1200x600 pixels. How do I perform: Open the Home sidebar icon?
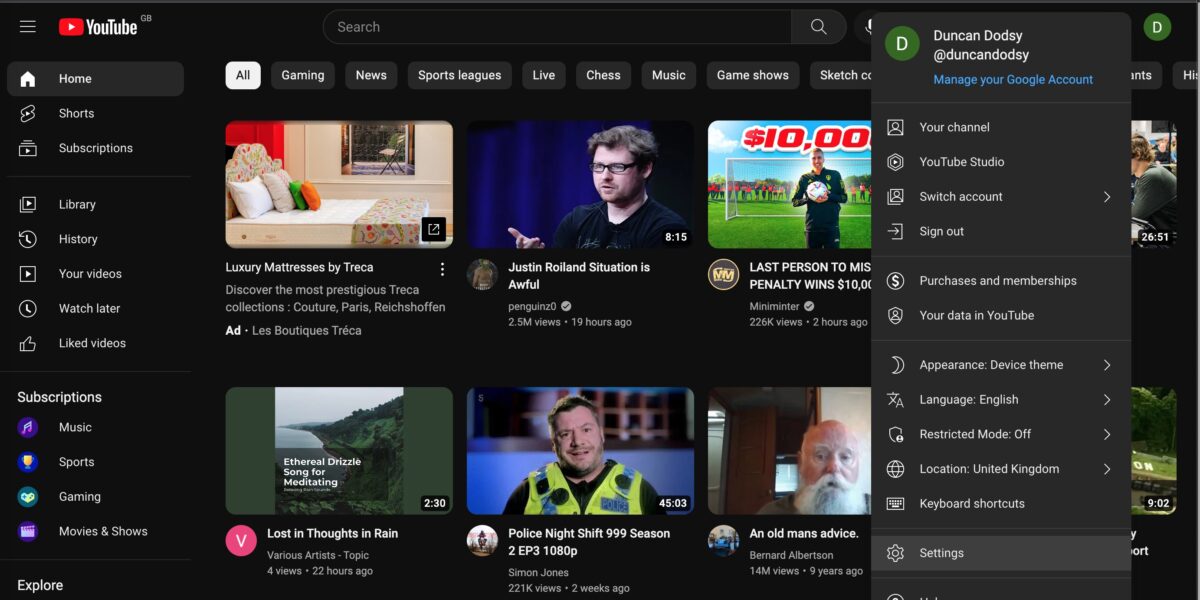28,79
